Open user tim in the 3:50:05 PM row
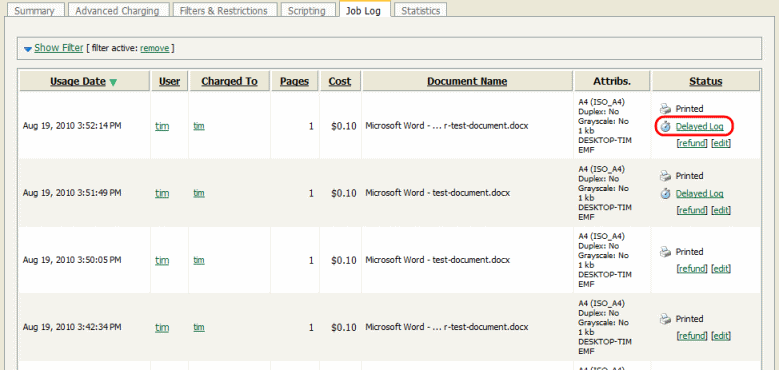Image resolution: width=779 pixels, height=370 pixels. [x=162, y=260]
